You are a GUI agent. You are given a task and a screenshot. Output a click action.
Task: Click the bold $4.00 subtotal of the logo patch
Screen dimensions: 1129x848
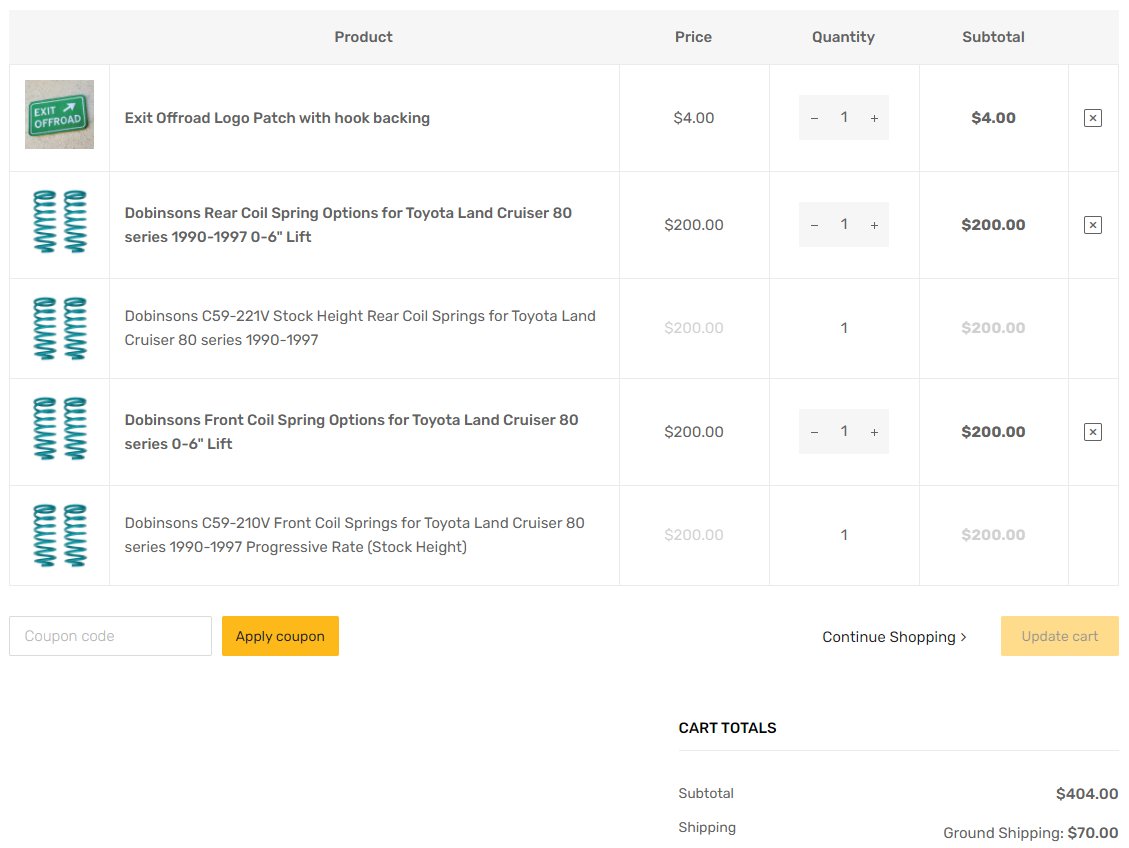pos(994,118)
